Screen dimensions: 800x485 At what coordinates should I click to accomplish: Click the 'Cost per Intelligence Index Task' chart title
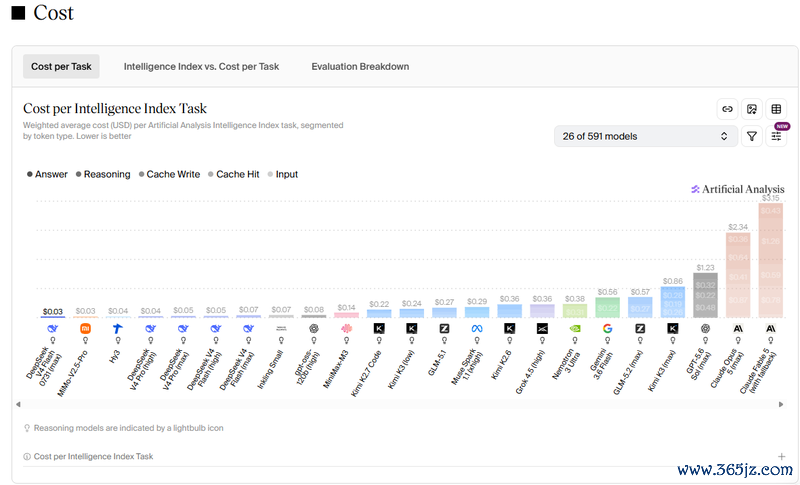pyautogui.click(x=115, y=109)
